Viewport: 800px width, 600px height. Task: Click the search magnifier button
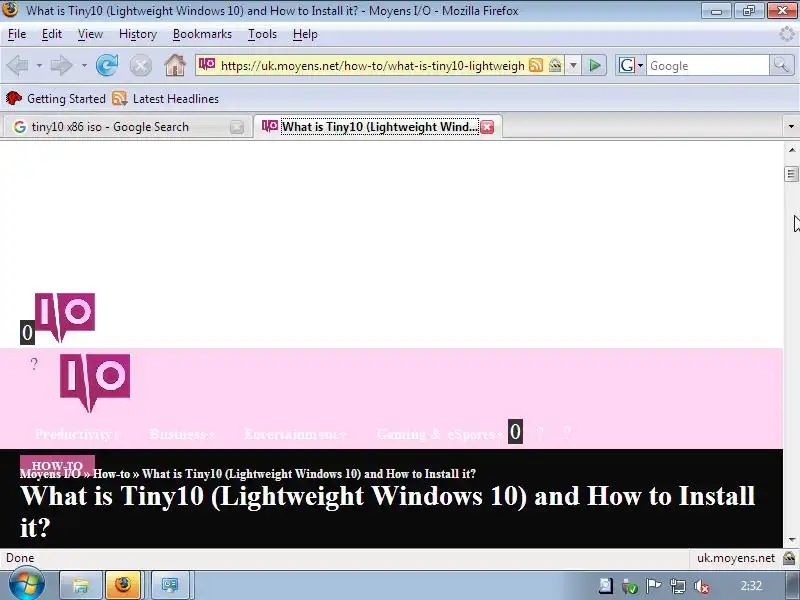(781, 65)
